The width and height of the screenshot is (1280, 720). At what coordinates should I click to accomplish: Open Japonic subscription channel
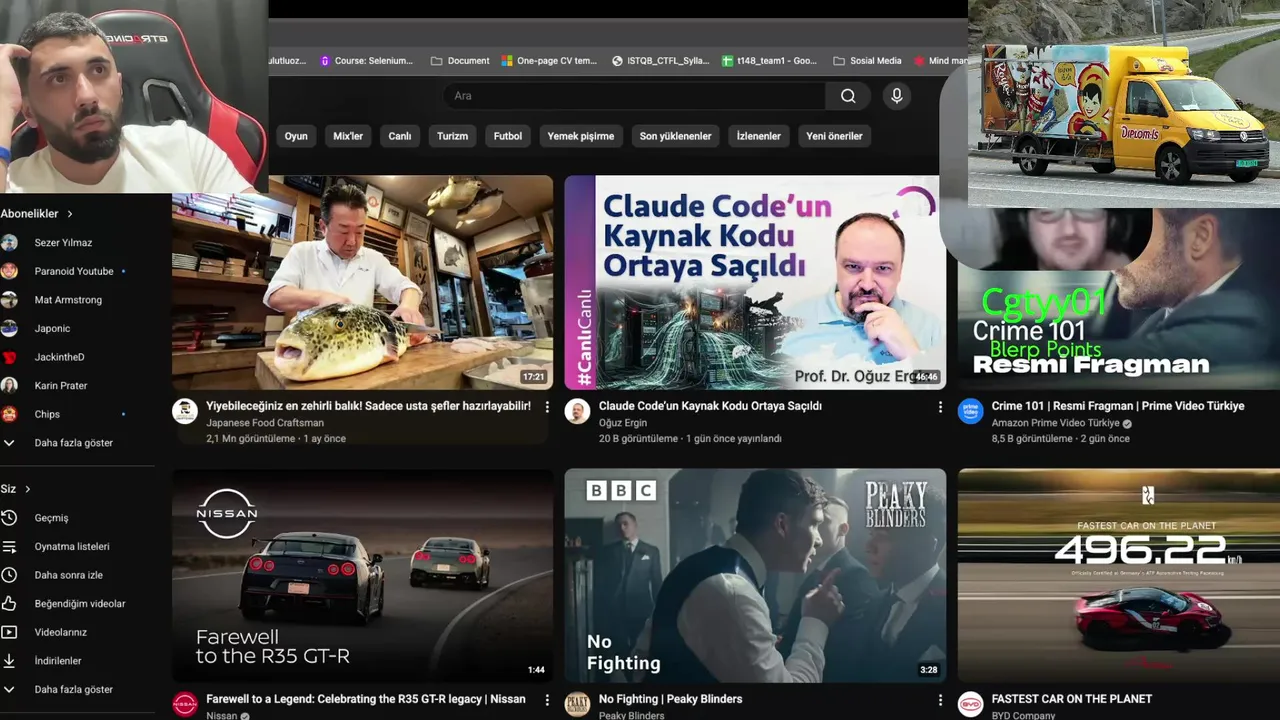[52, 328]
